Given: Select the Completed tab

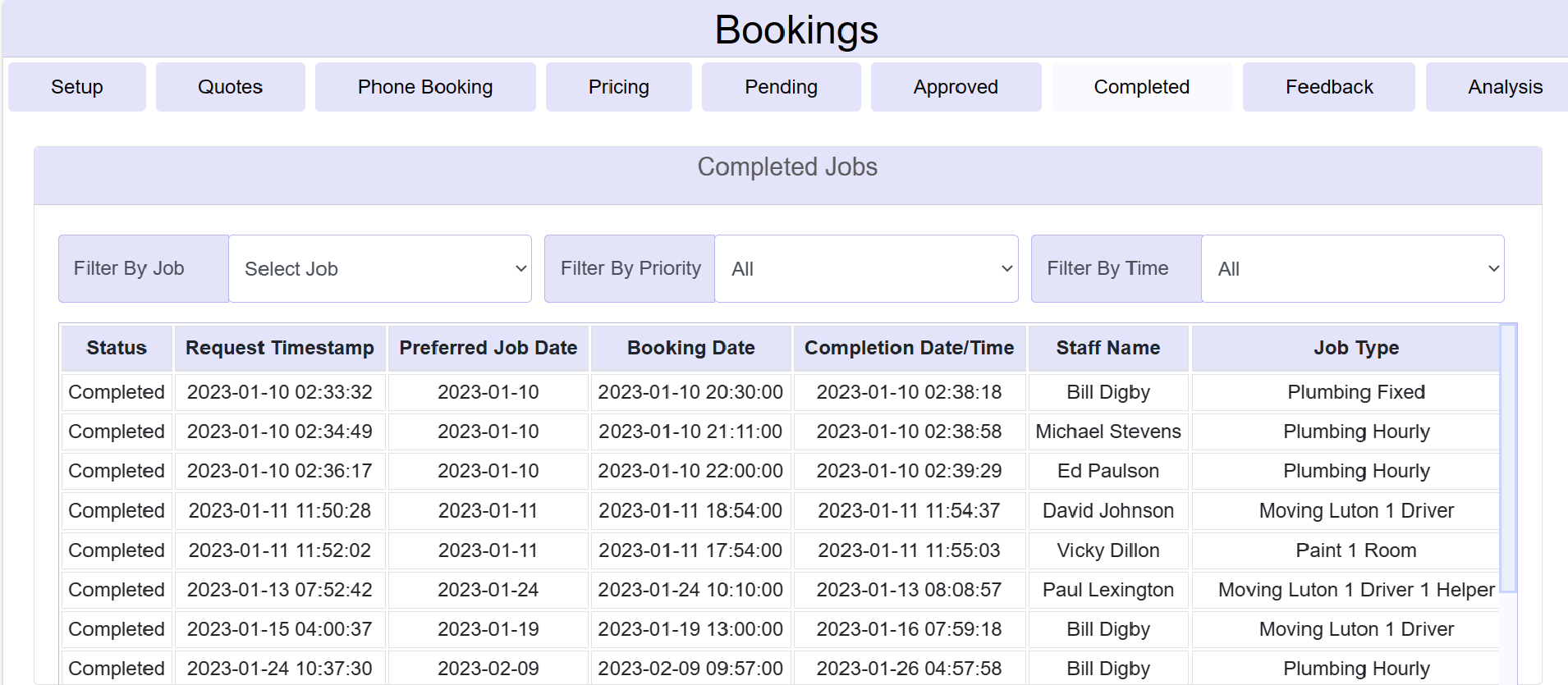Looking at the screenshot, I should pyautogui.click(x=1142, y=87).
